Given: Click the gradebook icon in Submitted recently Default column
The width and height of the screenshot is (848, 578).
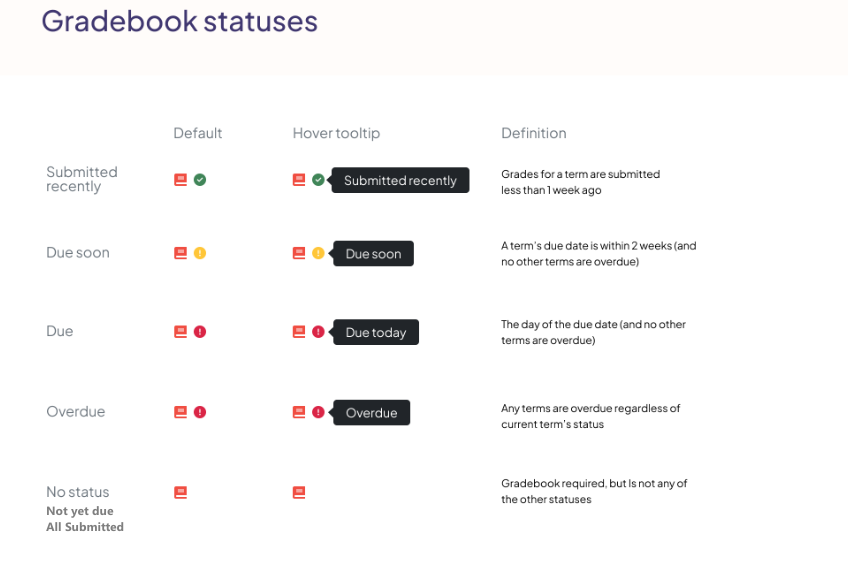Looking at the screenshot, I should pyautogui.click(x=181, y=180).
